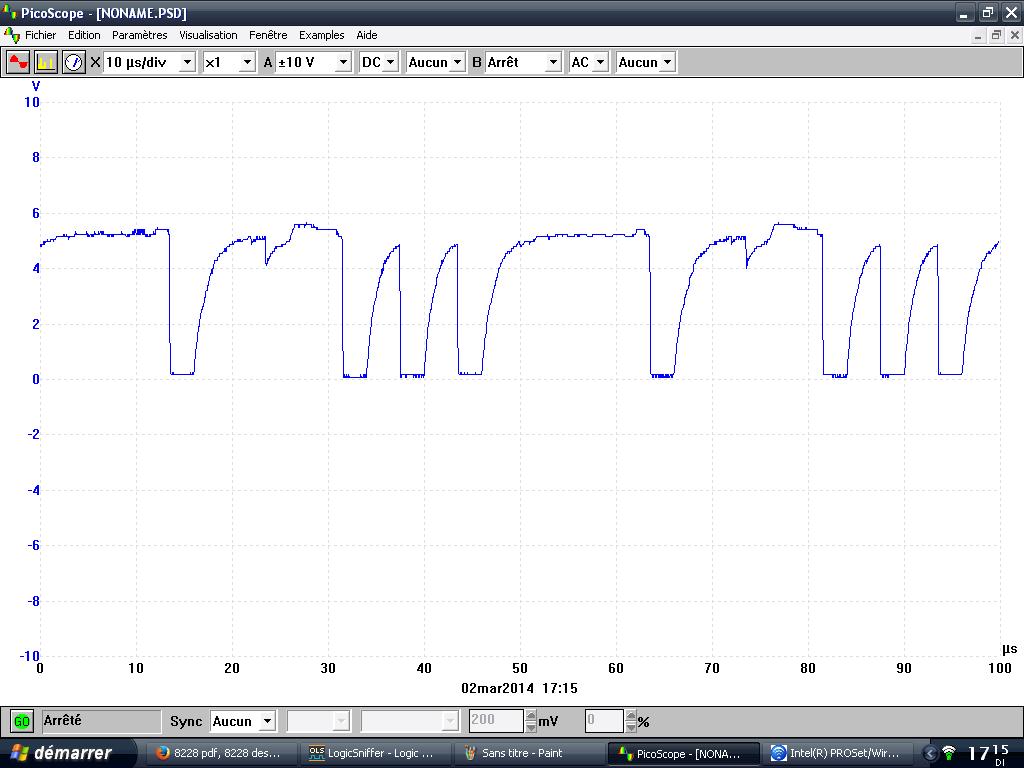The image size is (1024, 768).
Task: Click the 200 mV trigger level field
Action: (x=496, y=720)
